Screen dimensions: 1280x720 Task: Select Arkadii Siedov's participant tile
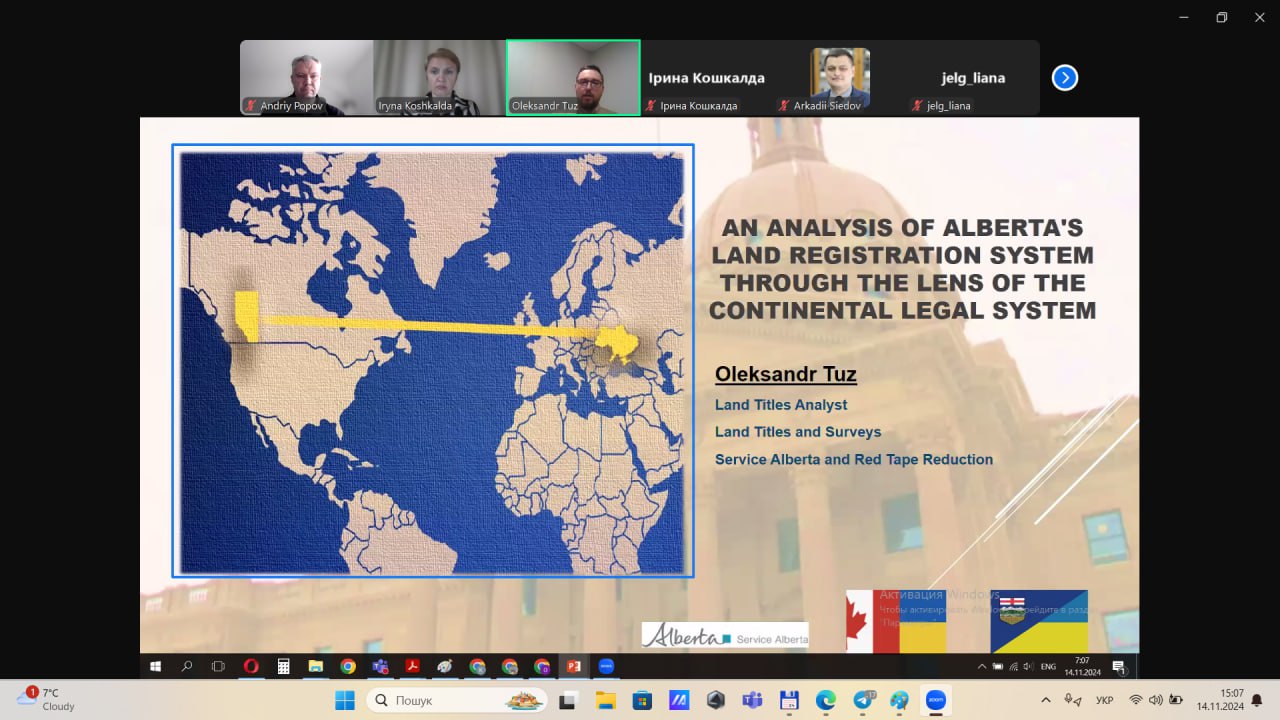(839, 78)
